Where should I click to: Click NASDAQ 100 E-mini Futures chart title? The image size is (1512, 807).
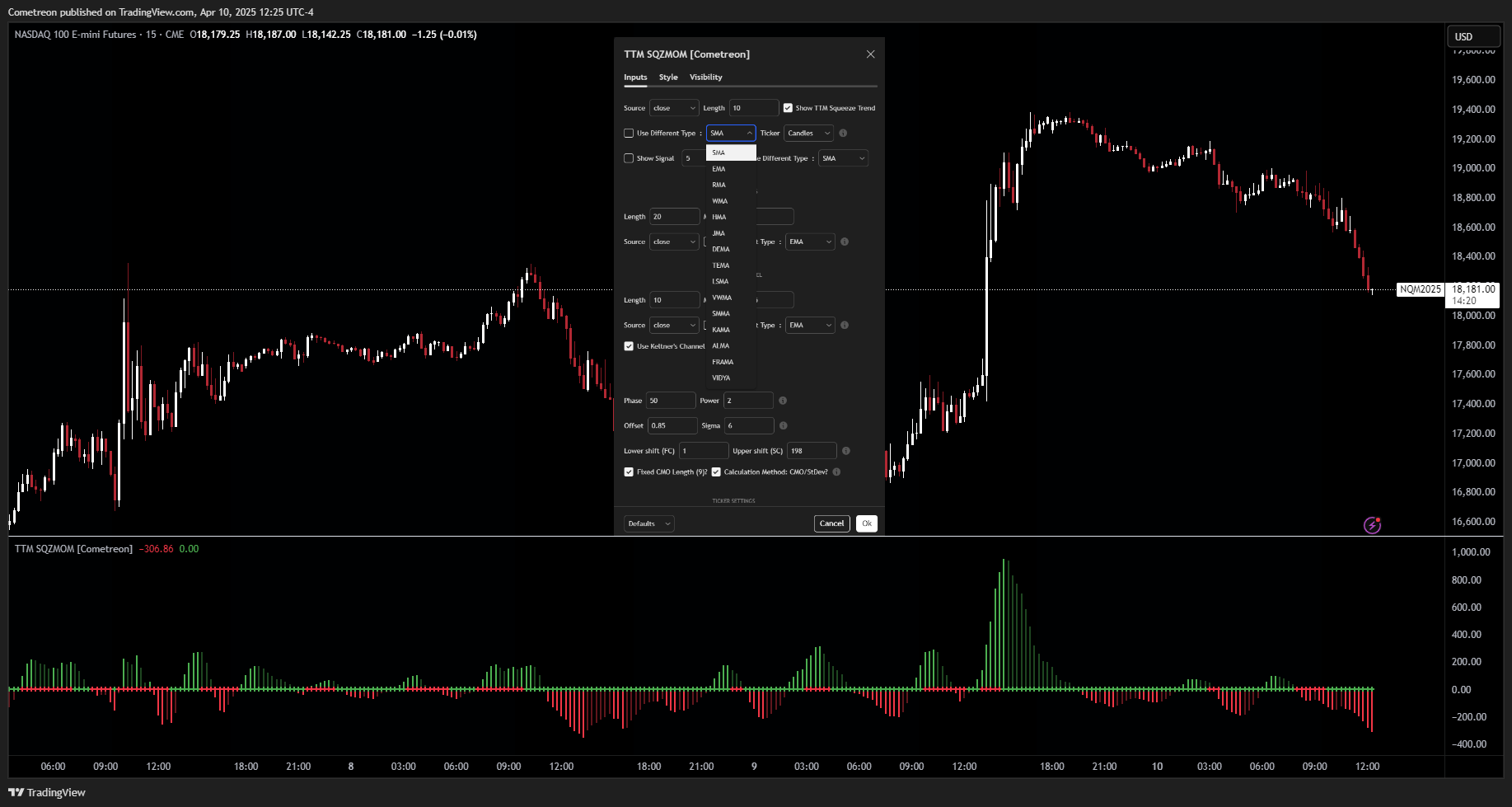click(75, 35)
